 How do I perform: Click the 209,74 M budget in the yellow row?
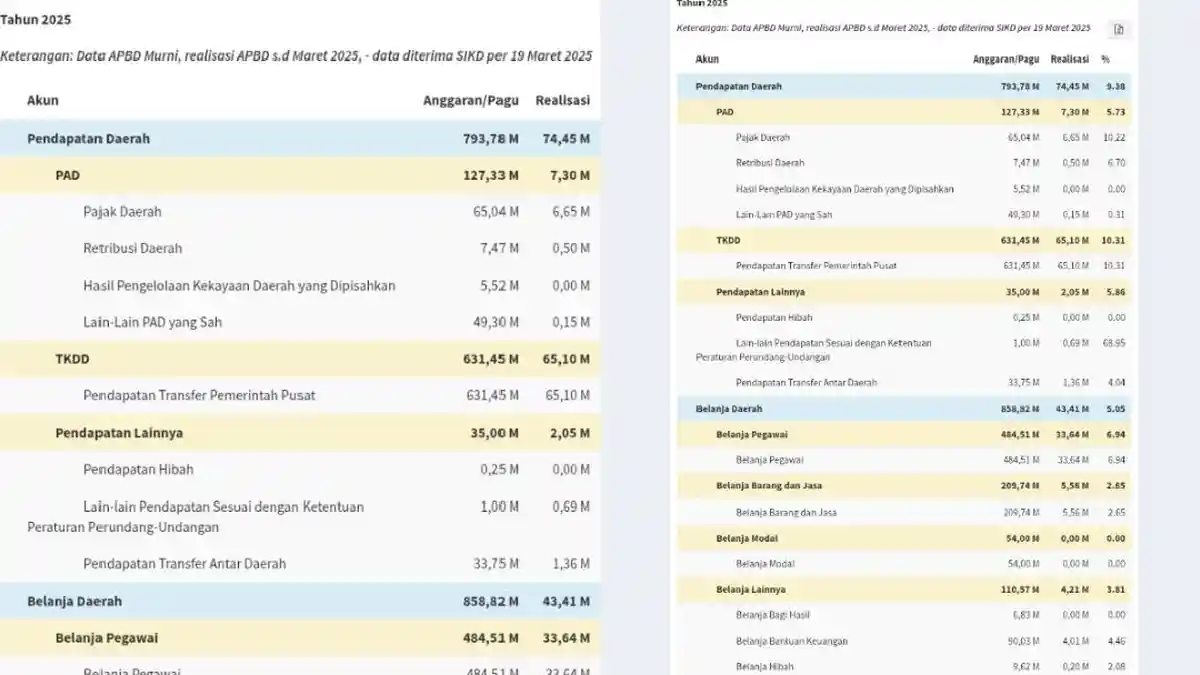1020,486
